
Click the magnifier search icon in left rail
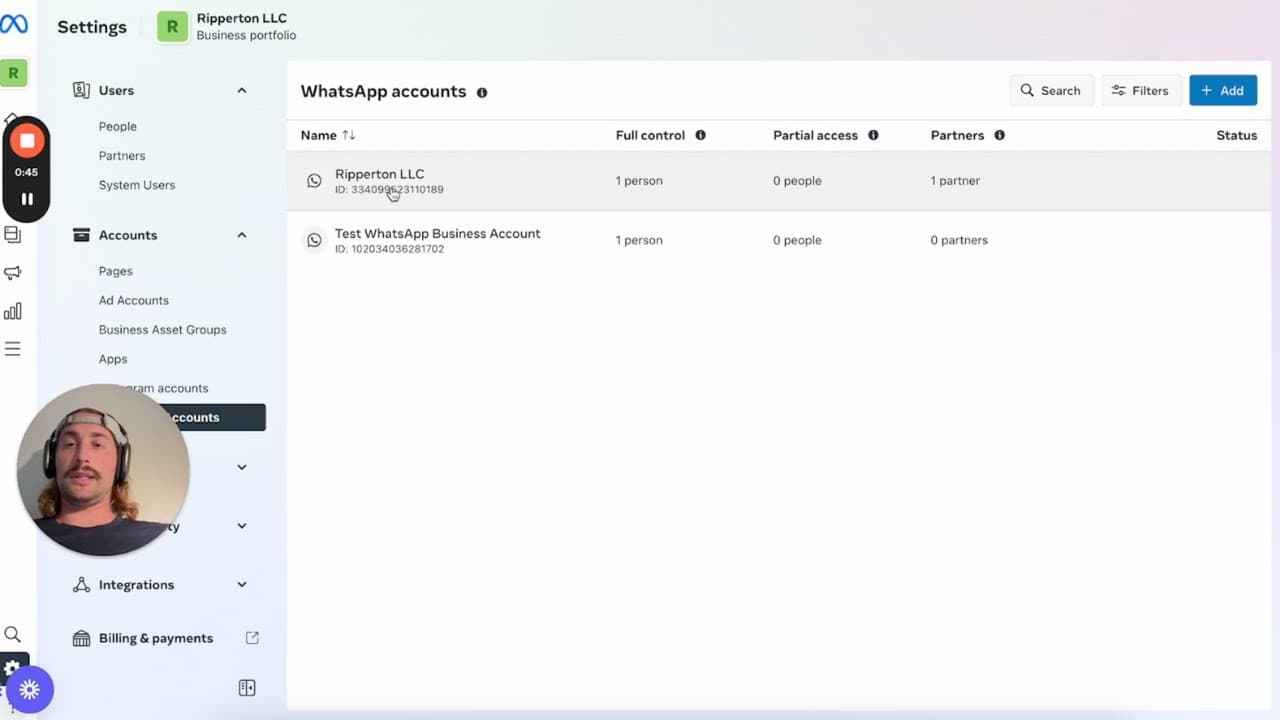pos(12,634)
